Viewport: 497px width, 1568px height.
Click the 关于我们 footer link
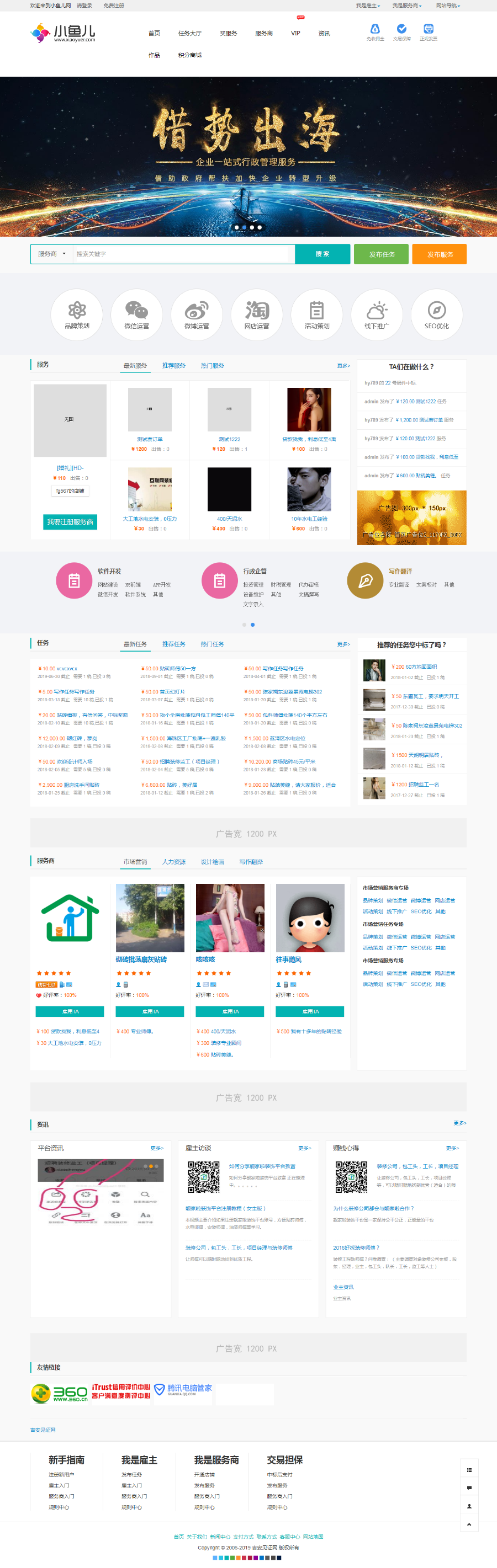[197, 1537]
